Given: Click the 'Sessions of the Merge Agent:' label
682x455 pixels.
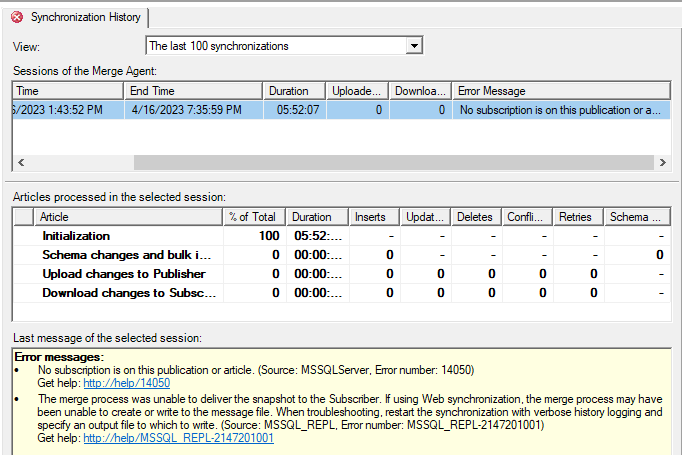Looking at the screenshot, I should (85, 71).
